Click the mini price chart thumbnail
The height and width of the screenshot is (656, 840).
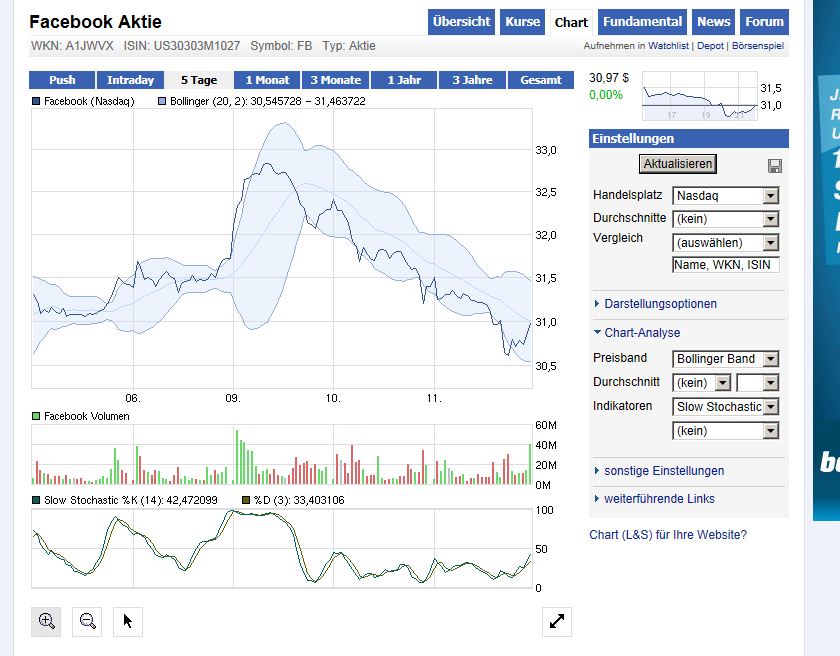pos(700,96)
